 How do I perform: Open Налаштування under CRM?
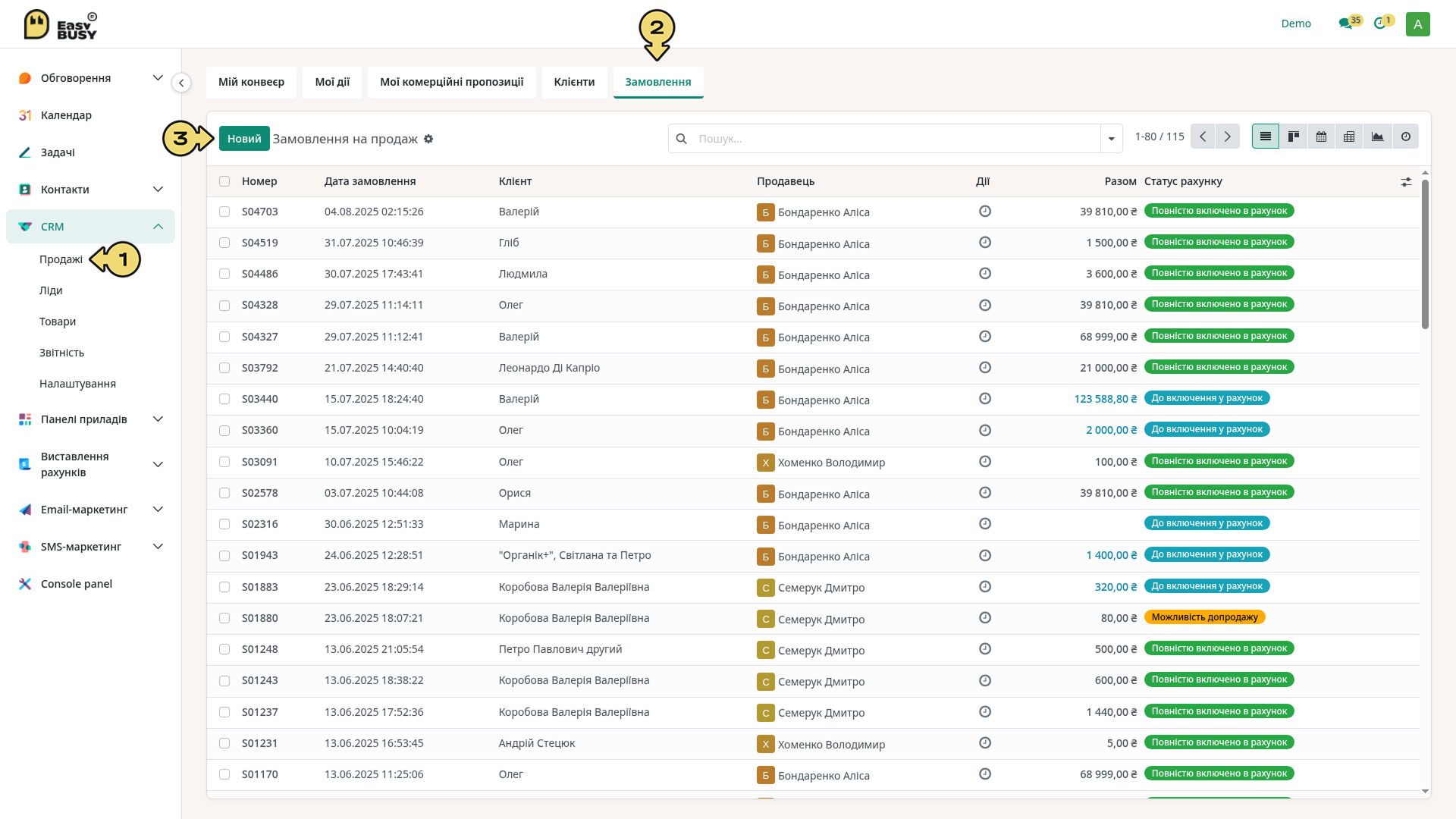click(x=77, y=384)
